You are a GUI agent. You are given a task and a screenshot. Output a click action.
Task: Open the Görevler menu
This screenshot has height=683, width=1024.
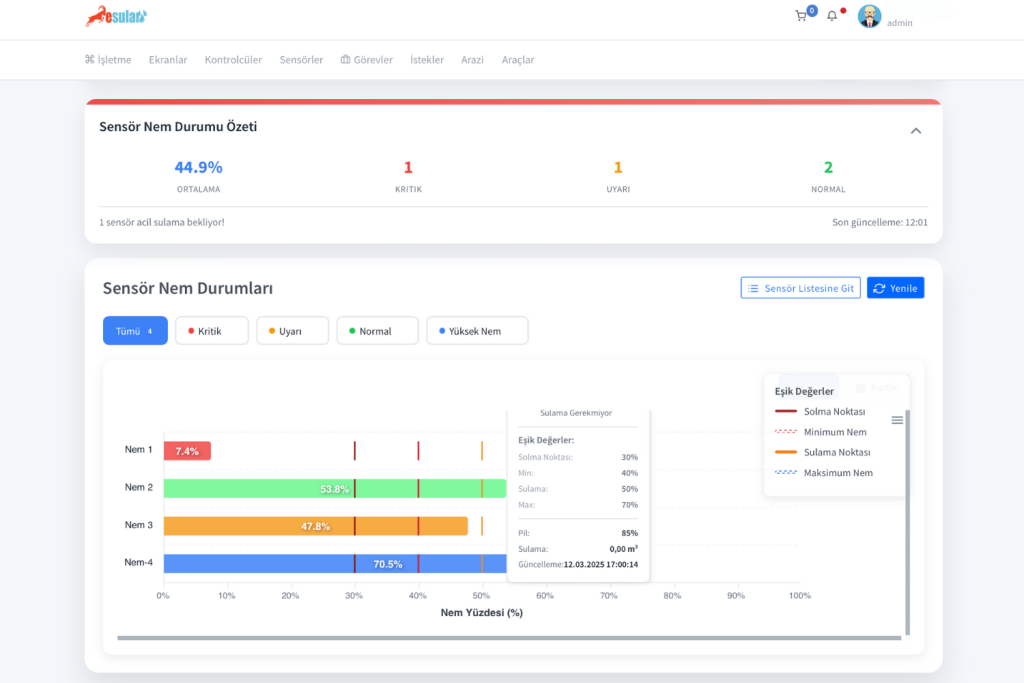[366, 60]
